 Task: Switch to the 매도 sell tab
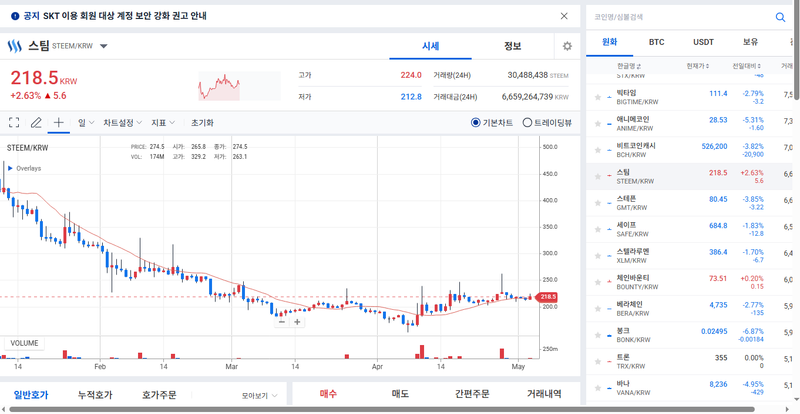click(x=400, y=394)
